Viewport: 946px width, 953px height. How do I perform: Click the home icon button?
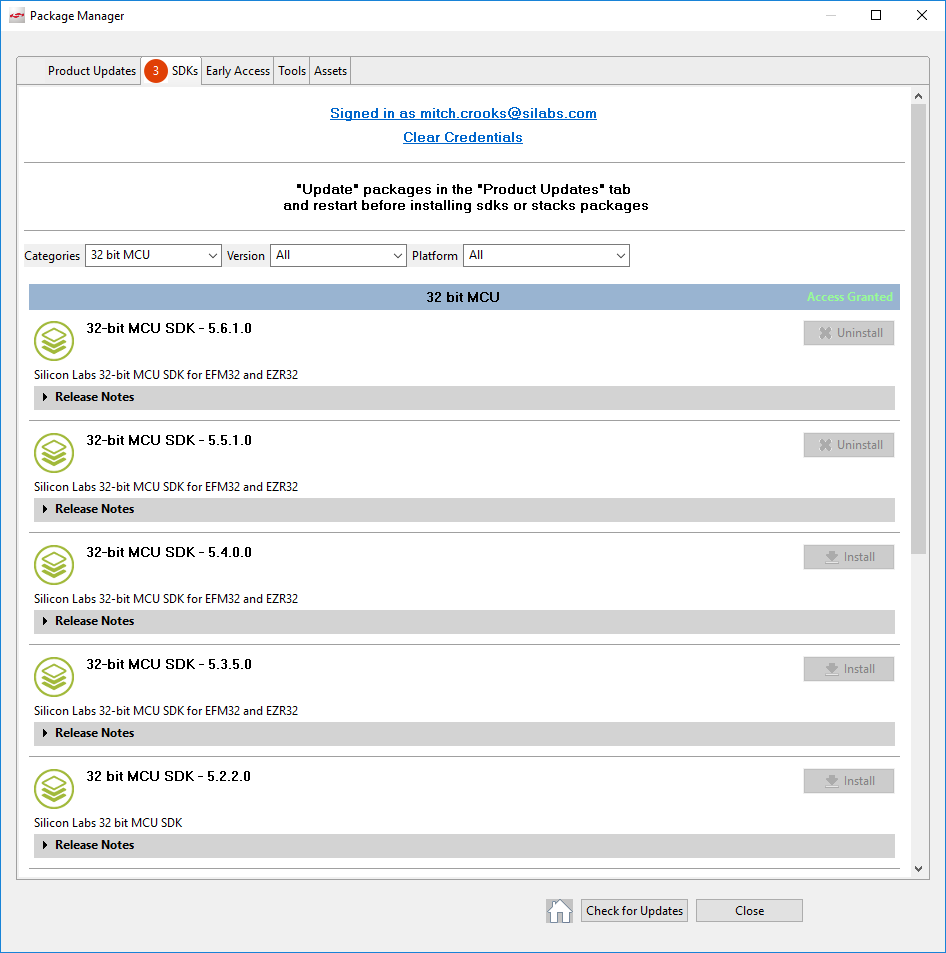pos(559,910)
